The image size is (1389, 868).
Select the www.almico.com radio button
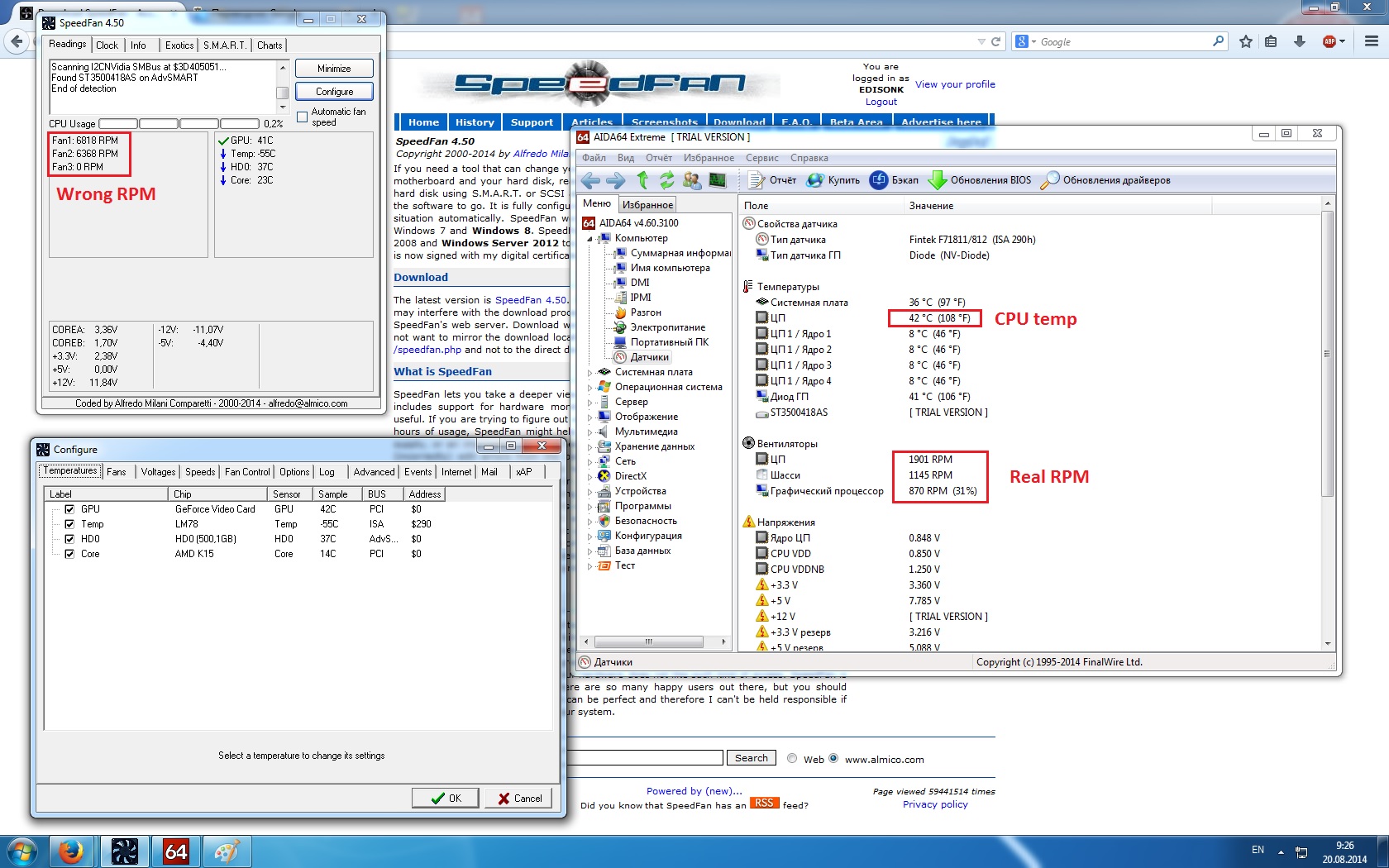pyautogui.click(x=833, y=759)
